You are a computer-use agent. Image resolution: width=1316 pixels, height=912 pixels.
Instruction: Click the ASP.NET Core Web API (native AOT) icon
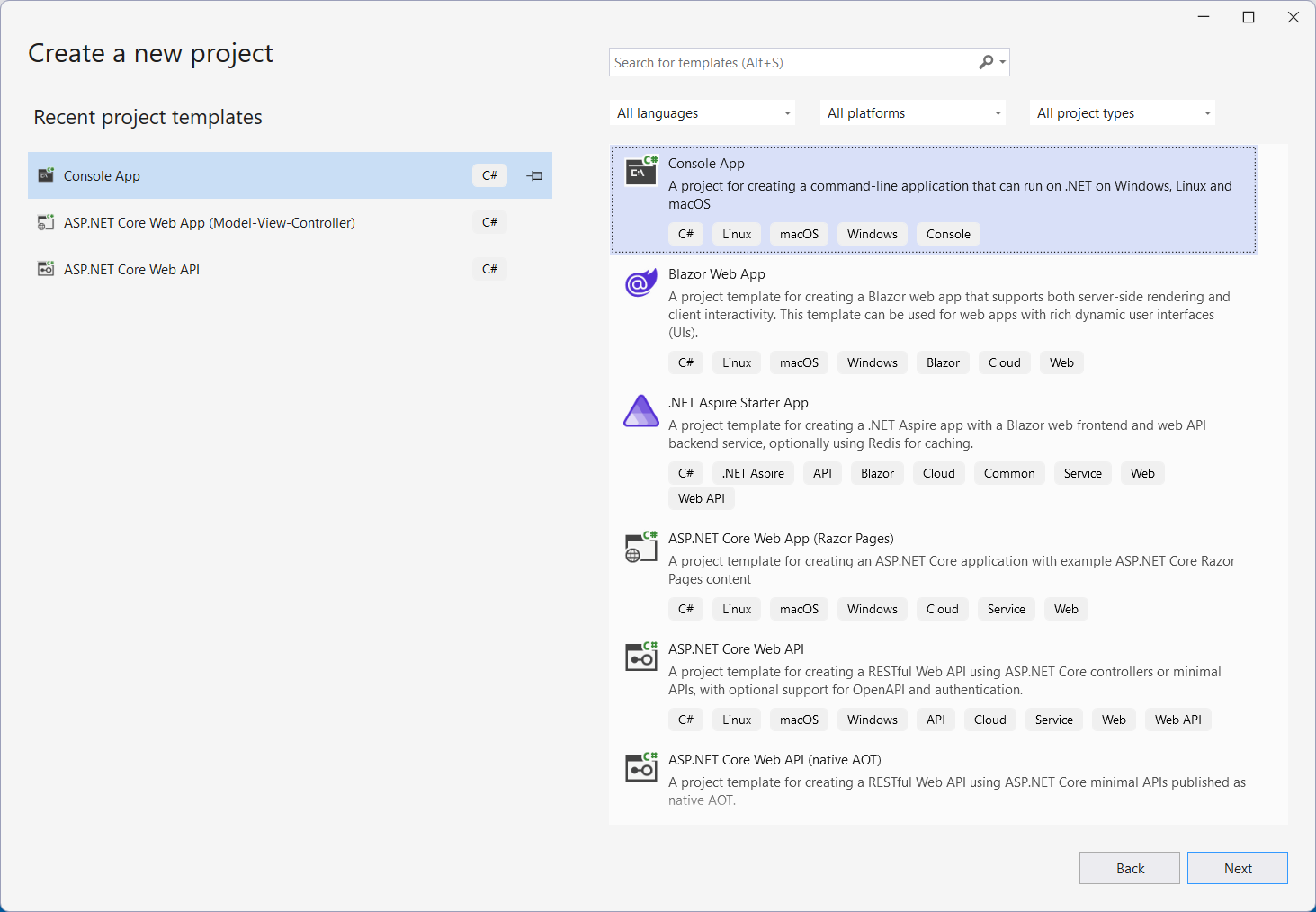tap(641, 768)
